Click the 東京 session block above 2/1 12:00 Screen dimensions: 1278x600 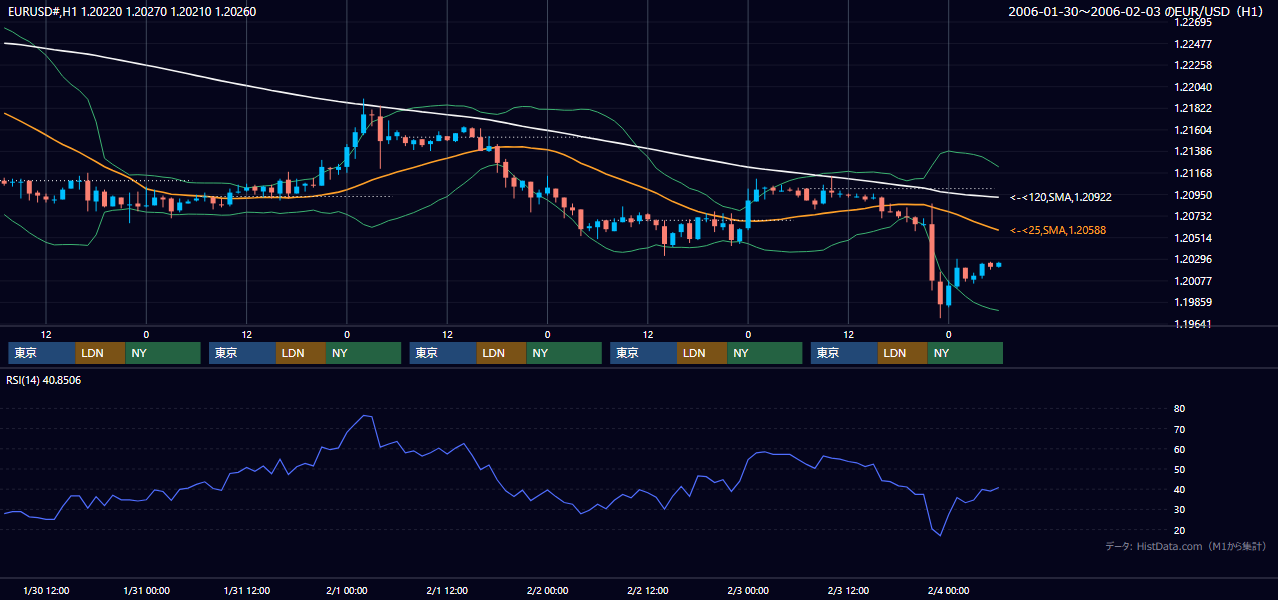[x=443, y=353]
